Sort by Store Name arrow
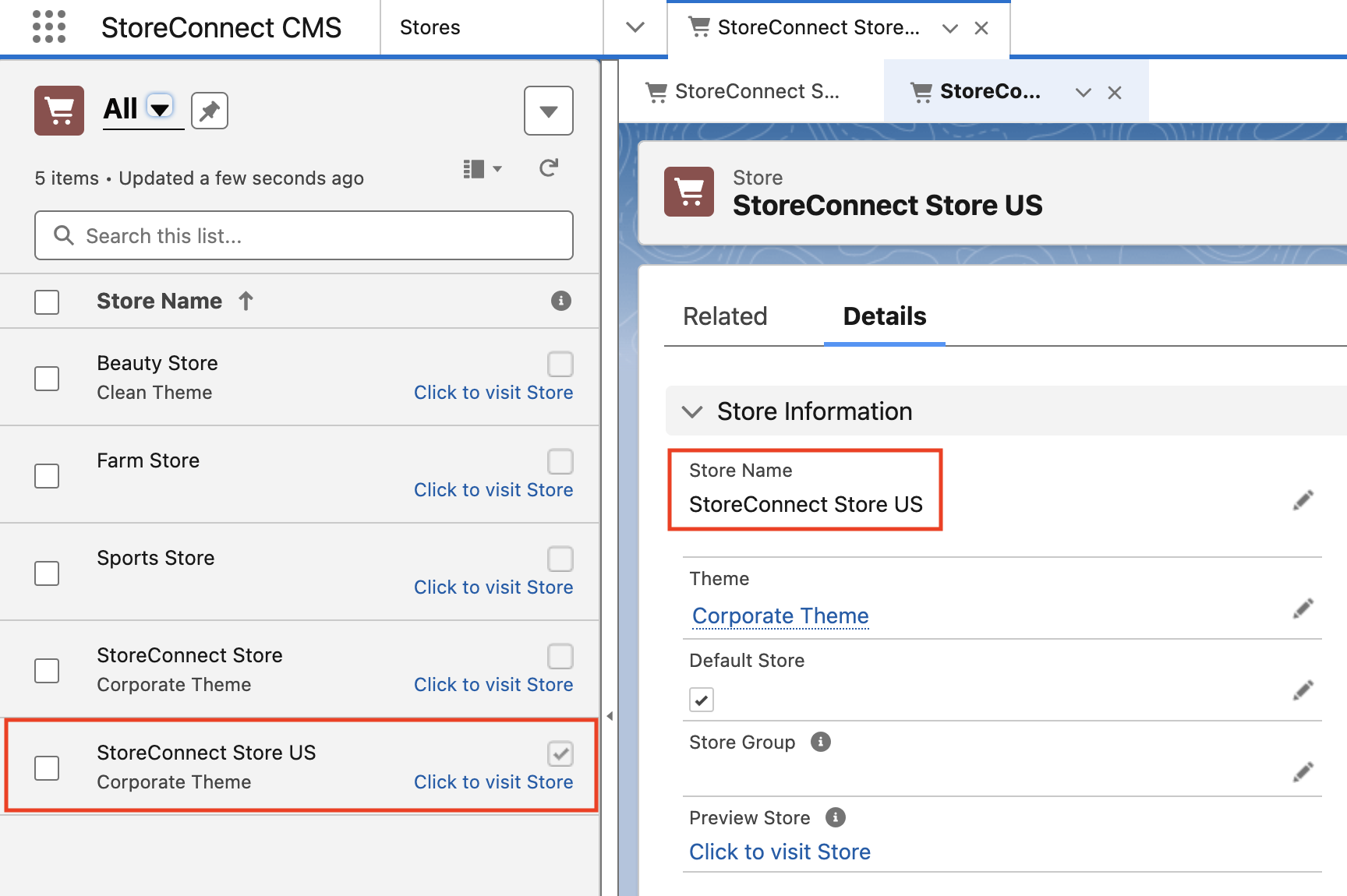1347x896 pixels. (246, 301)
